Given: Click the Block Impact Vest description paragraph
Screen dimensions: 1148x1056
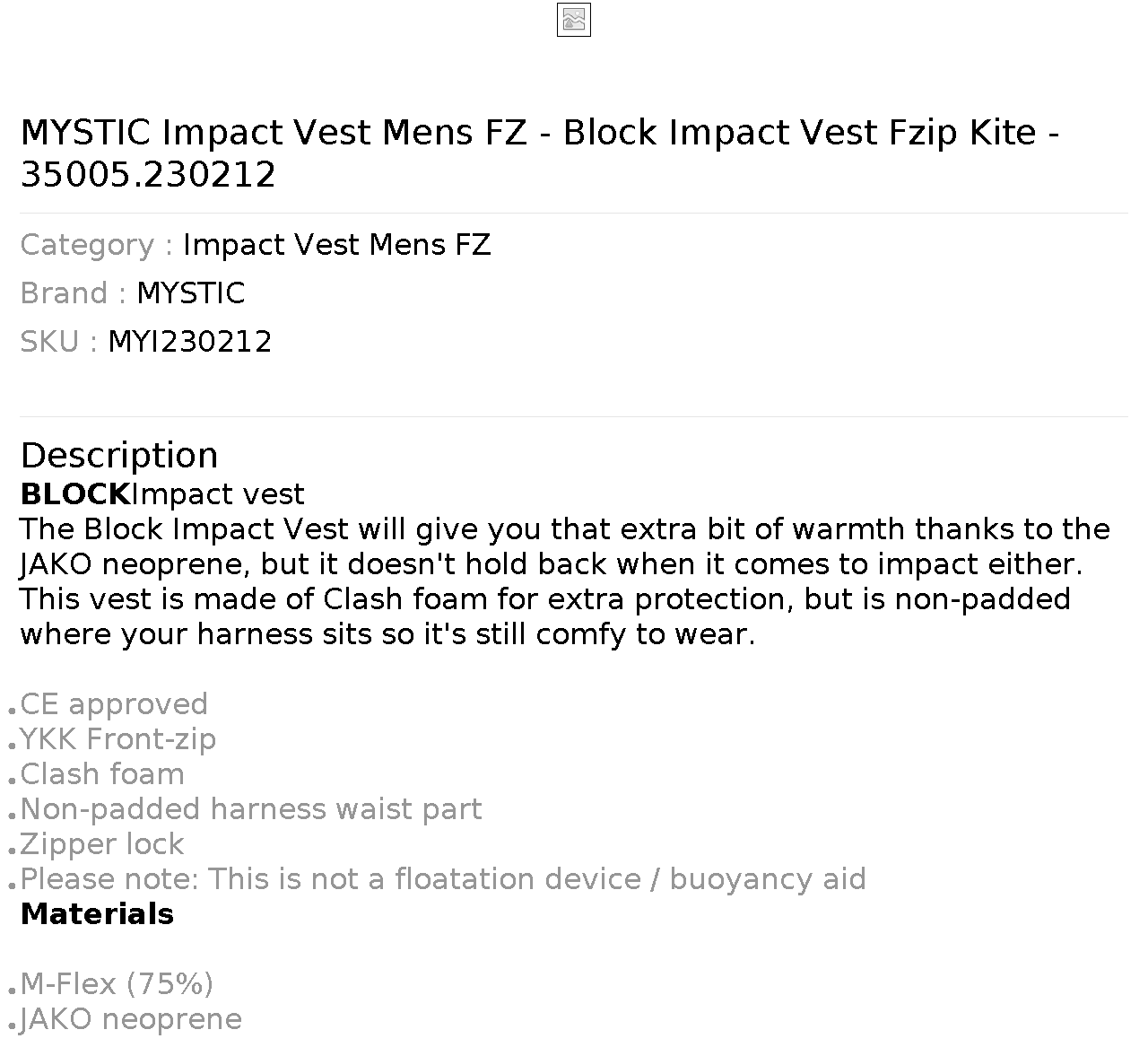Looking at the screenshot, I should point(565,581).
